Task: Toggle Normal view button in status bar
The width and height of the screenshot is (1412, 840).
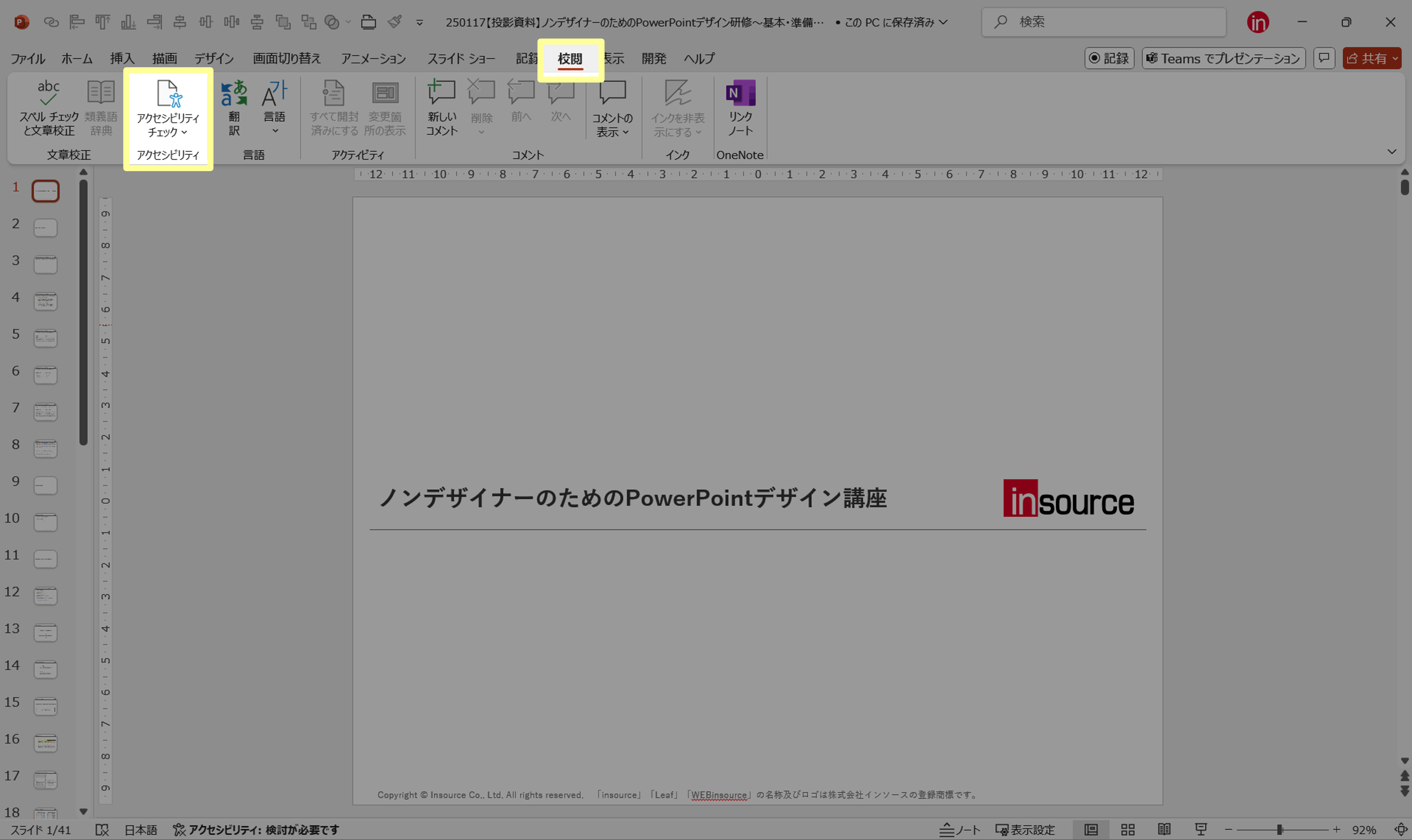Action: pos(1091,829)
